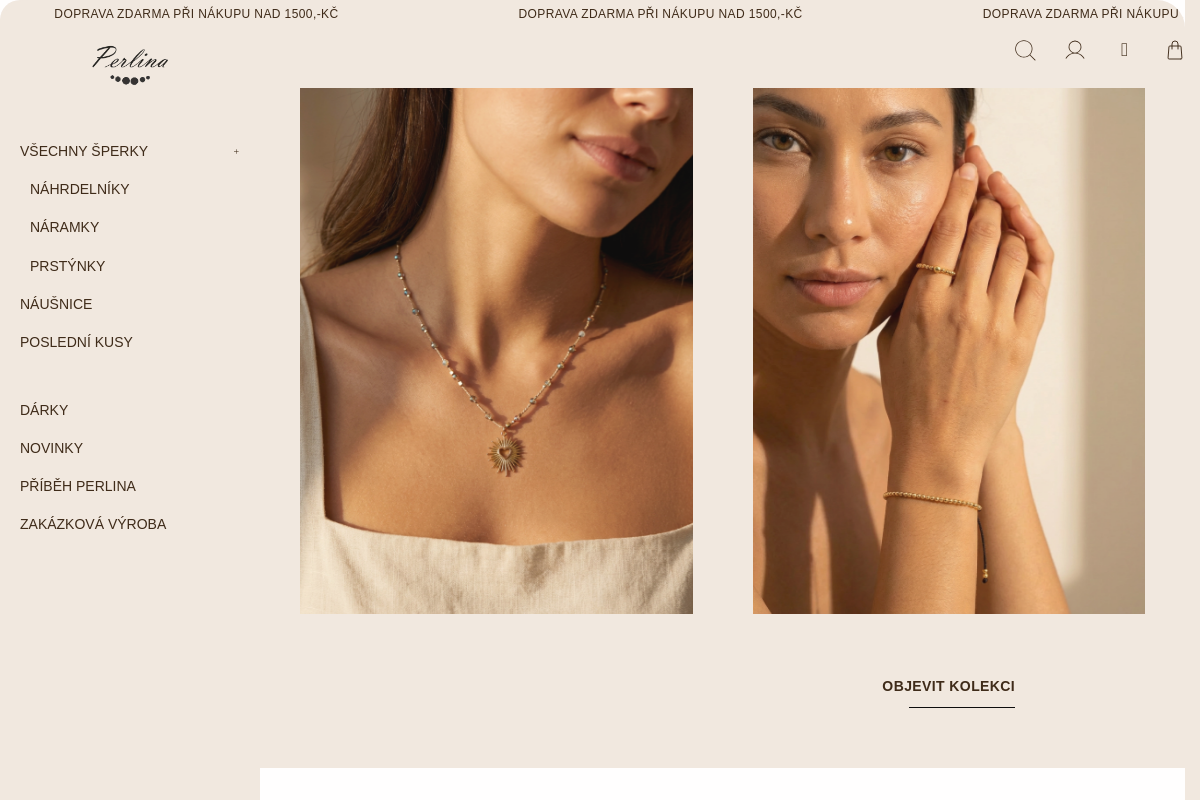The height and width of the screenshot is (800, 1200).
Task: Click the middle free shipping banner text
Action: (660, 14)
